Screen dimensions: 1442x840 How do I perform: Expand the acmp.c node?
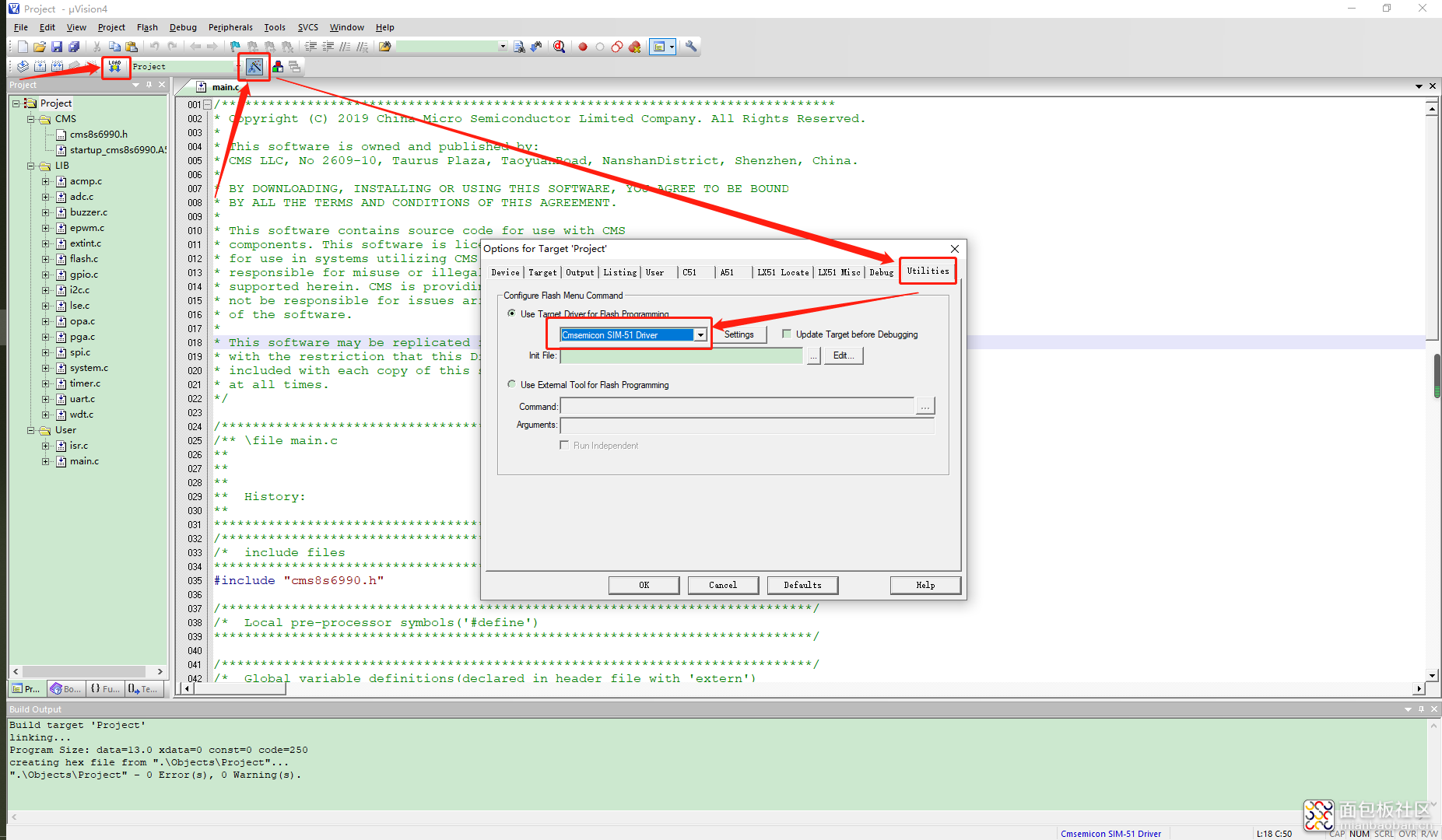[46, 181]
